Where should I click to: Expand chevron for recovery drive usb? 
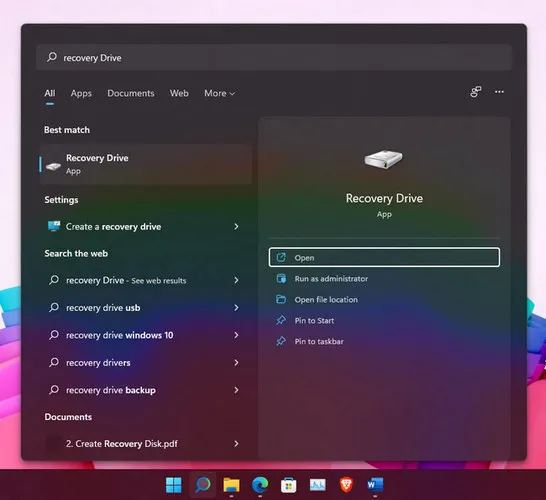pos(236,308)
